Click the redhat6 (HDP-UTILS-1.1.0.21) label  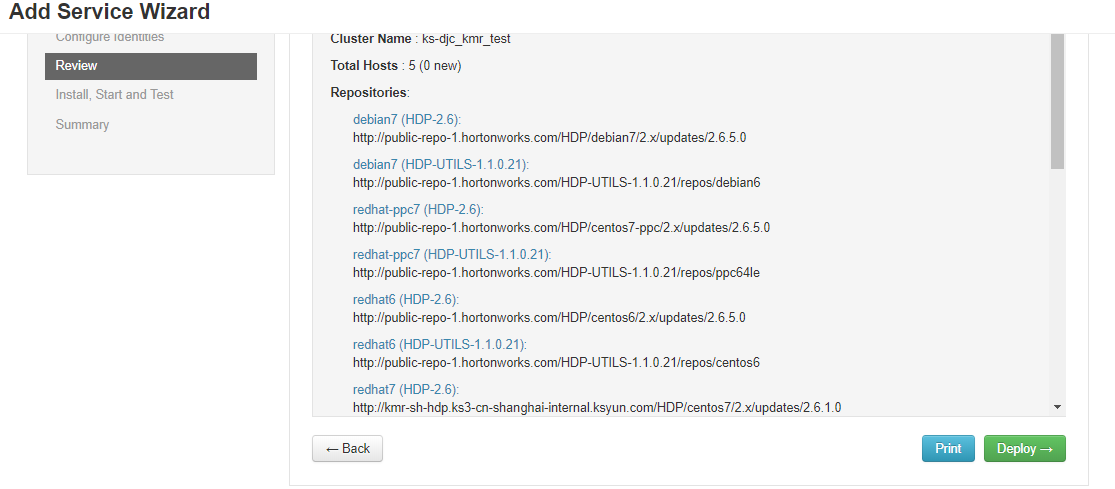click(x=439, y=344)
